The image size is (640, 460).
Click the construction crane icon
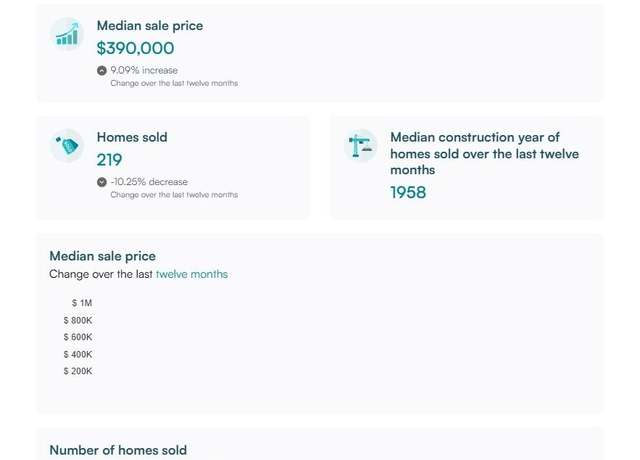click(360, 146)
